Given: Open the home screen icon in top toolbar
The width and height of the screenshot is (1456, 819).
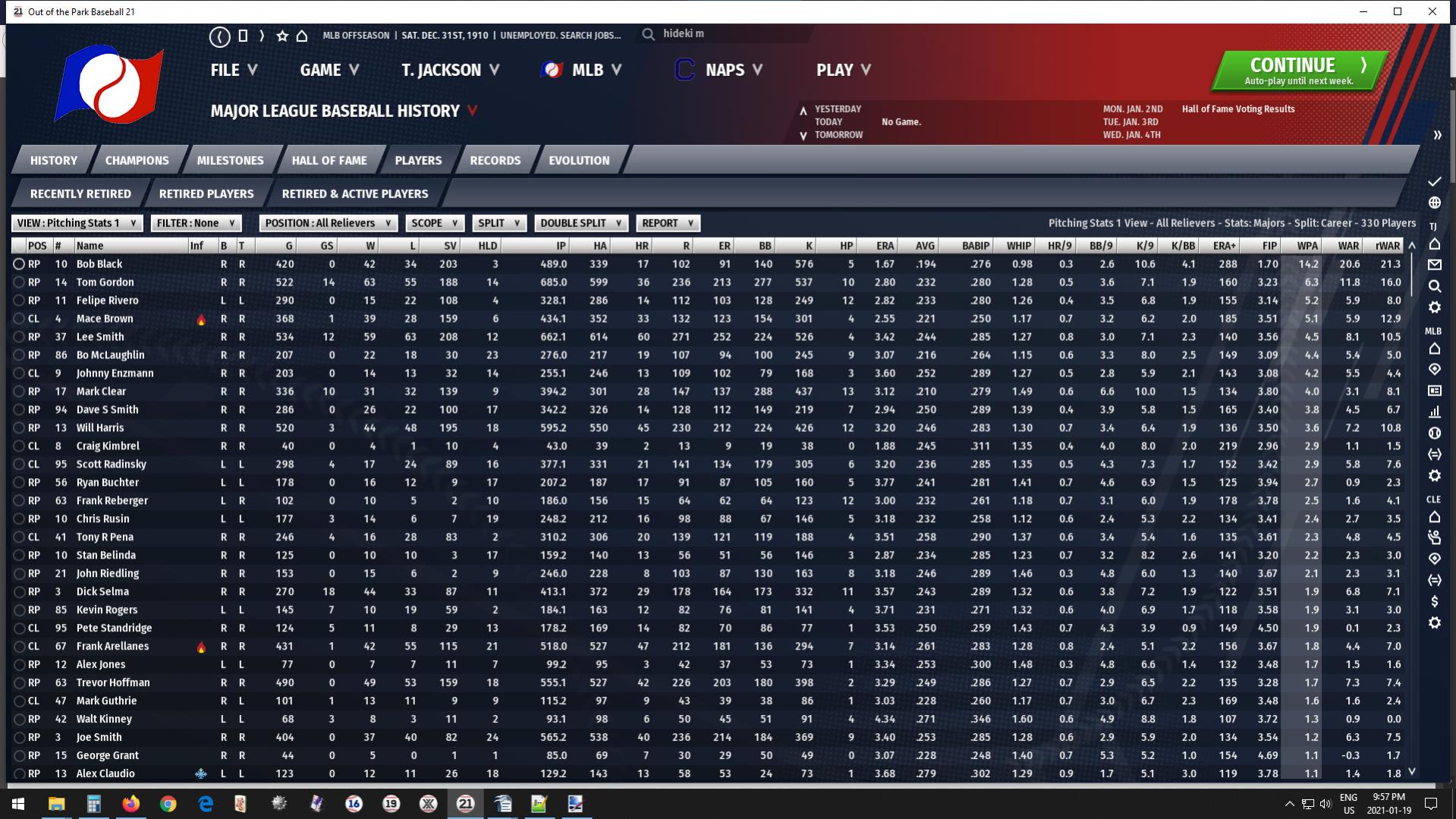Looking at the screenshot, I should tap(302, 36).
